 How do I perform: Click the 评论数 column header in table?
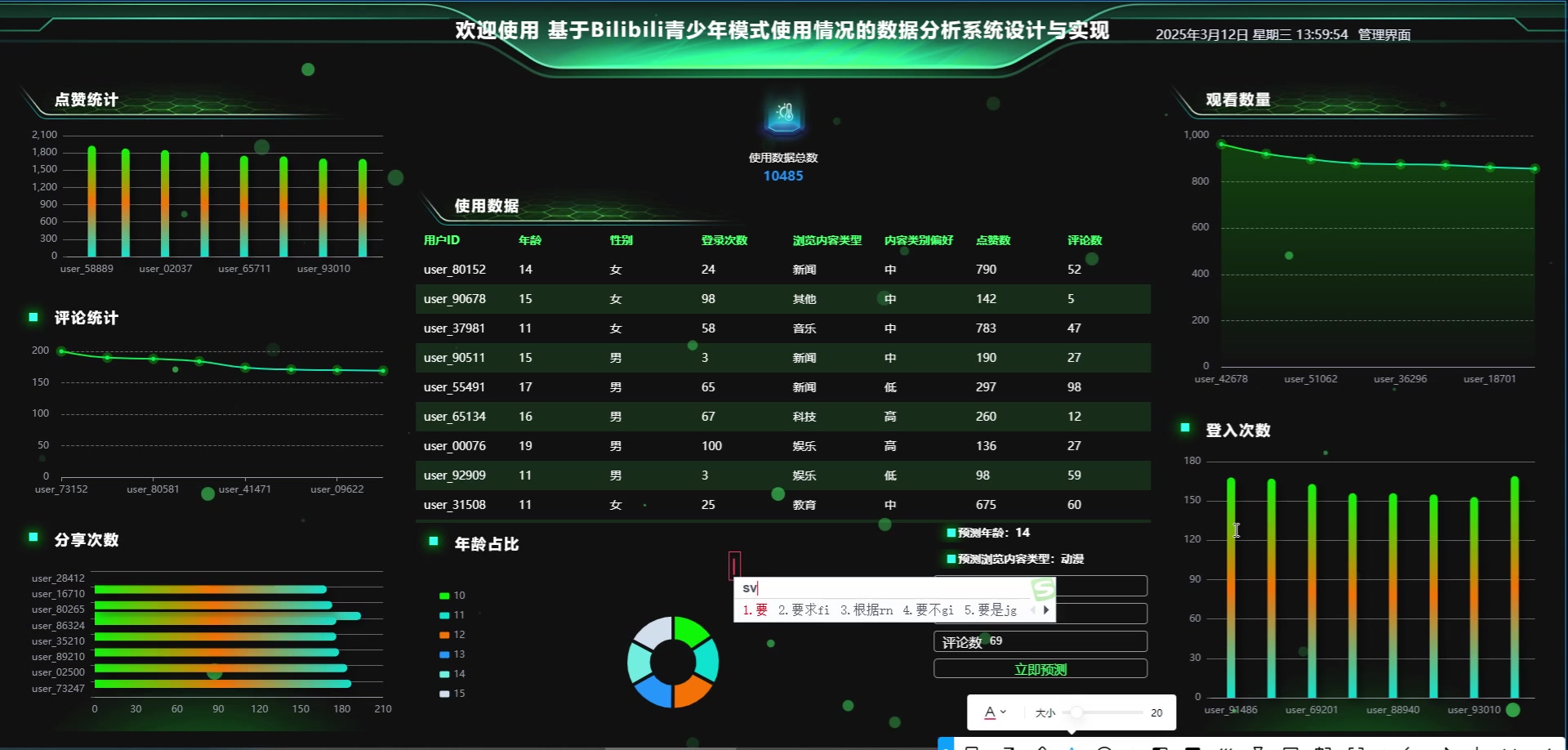[x=1085, y=240]
